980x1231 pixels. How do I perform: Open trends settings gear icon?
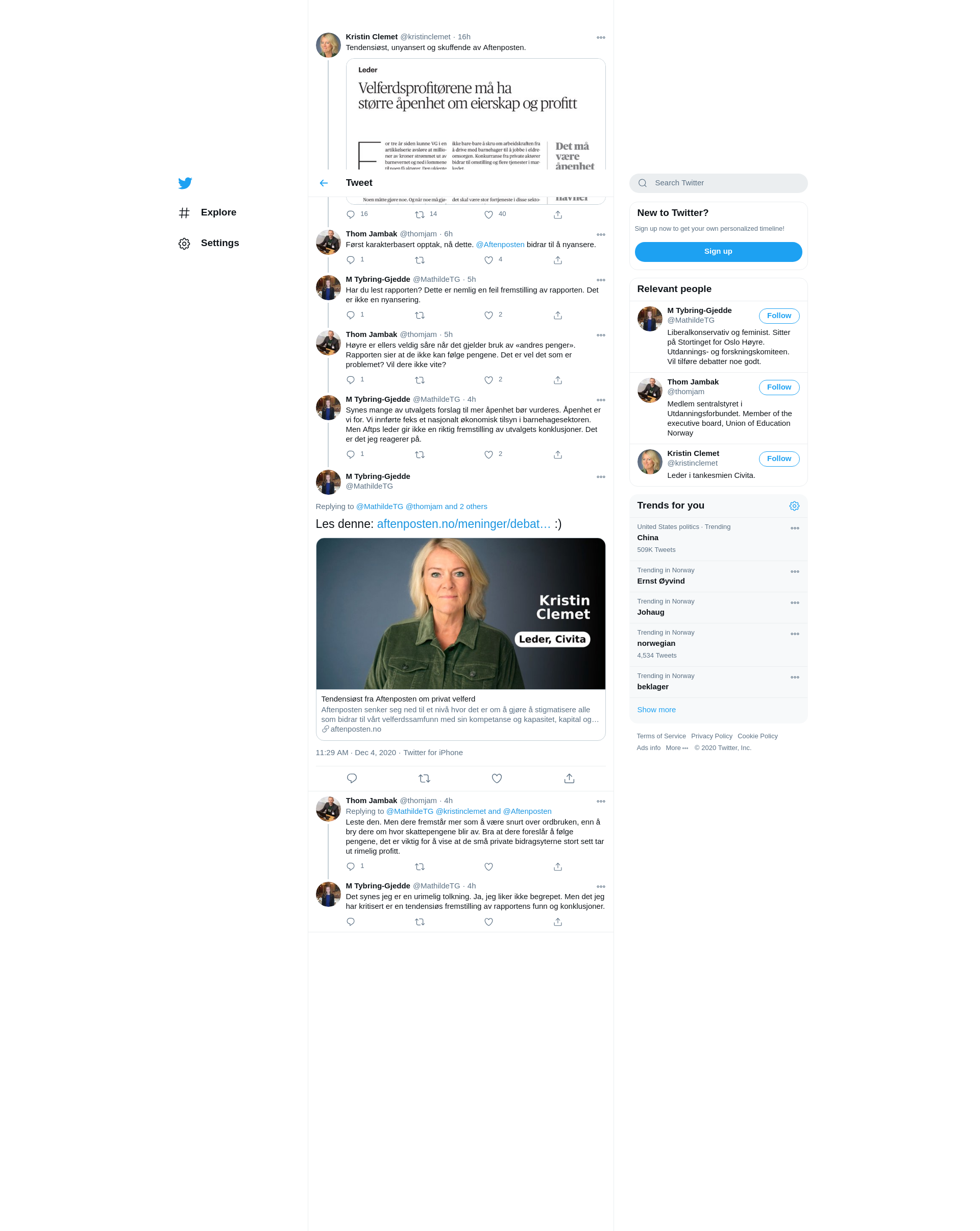click(794, 506)
